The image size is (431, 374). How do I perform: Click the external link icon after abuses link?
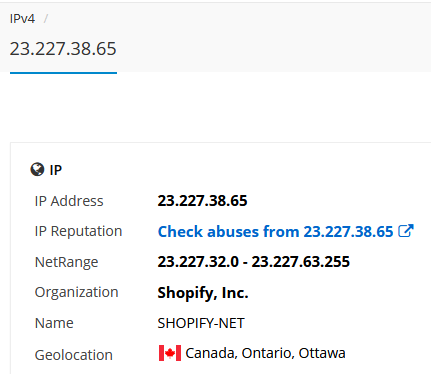tap(406, 231)
